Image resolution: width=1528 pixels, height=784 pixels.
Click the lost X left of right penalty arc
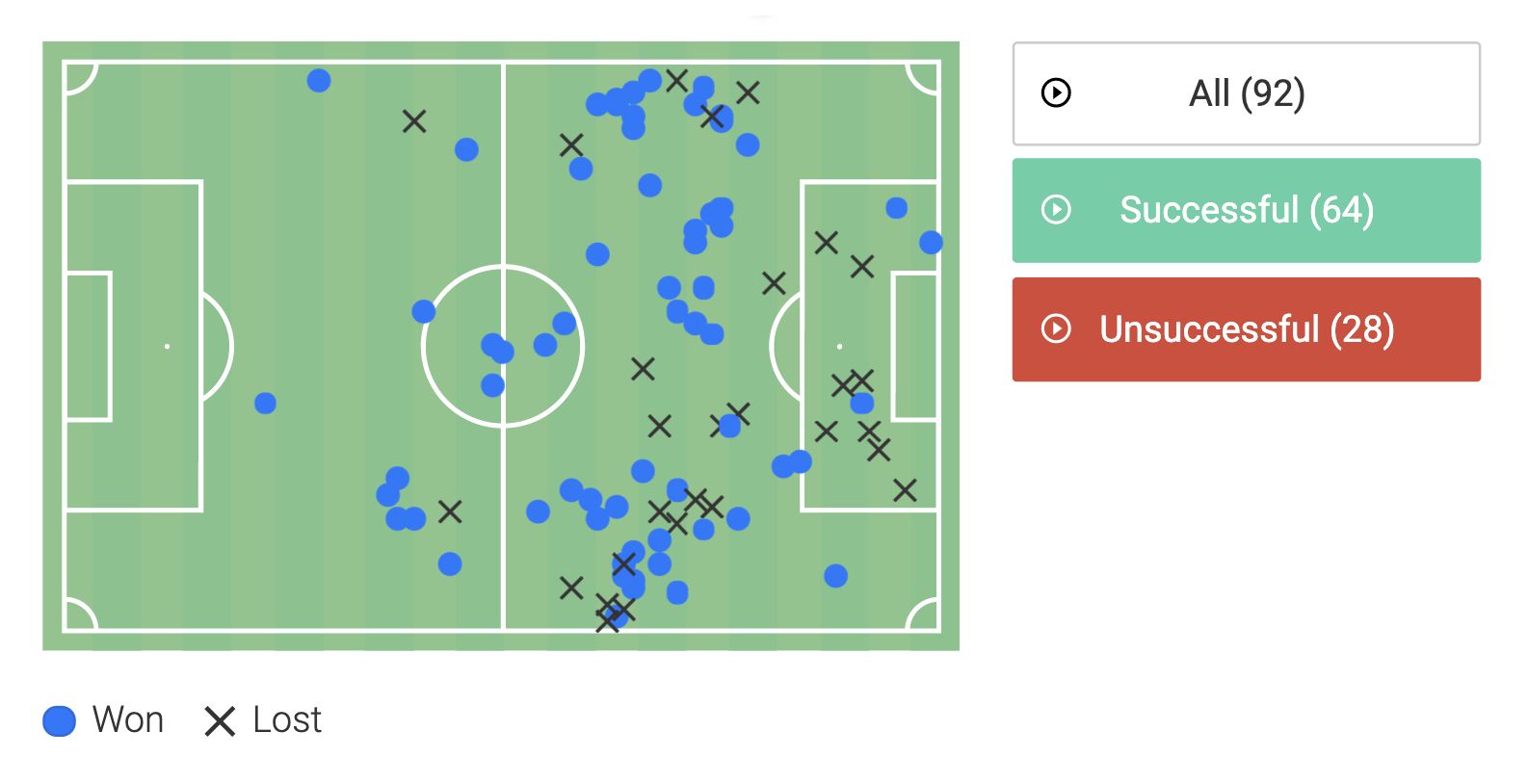(x=774, y=283)
